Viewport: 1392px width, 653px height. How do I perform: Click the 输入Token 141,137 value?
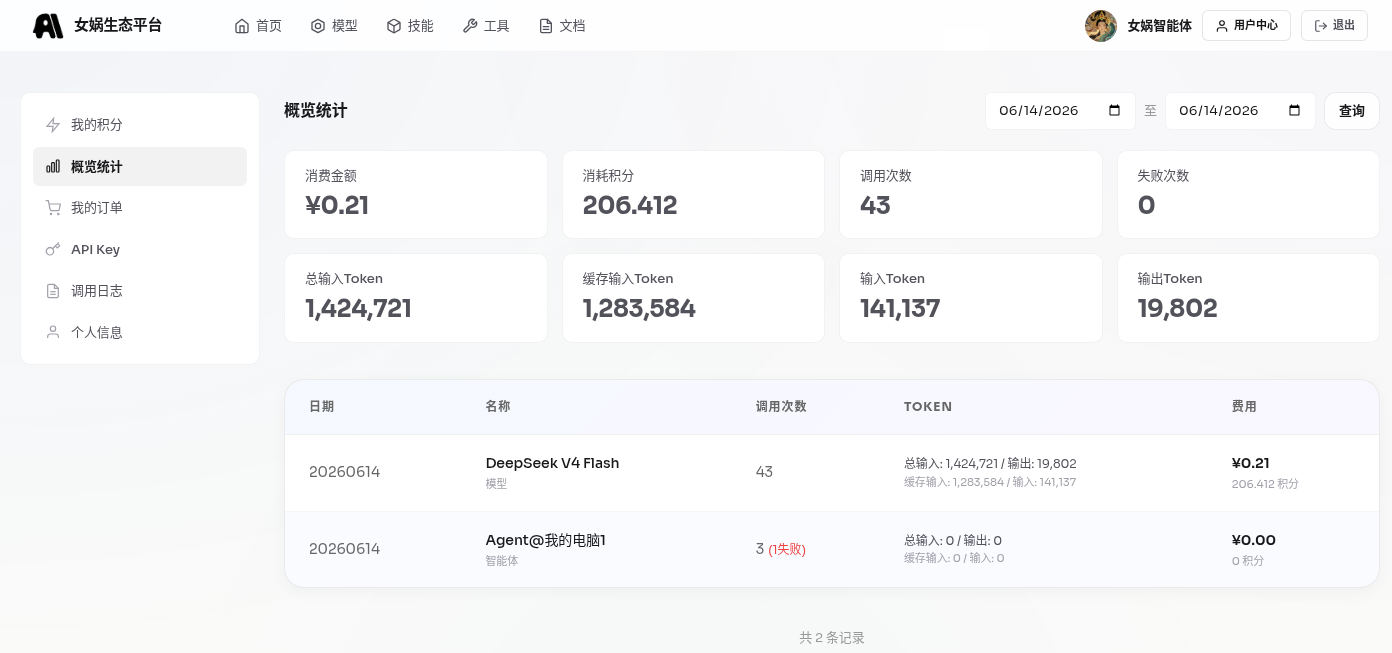(x=900, y=308)
